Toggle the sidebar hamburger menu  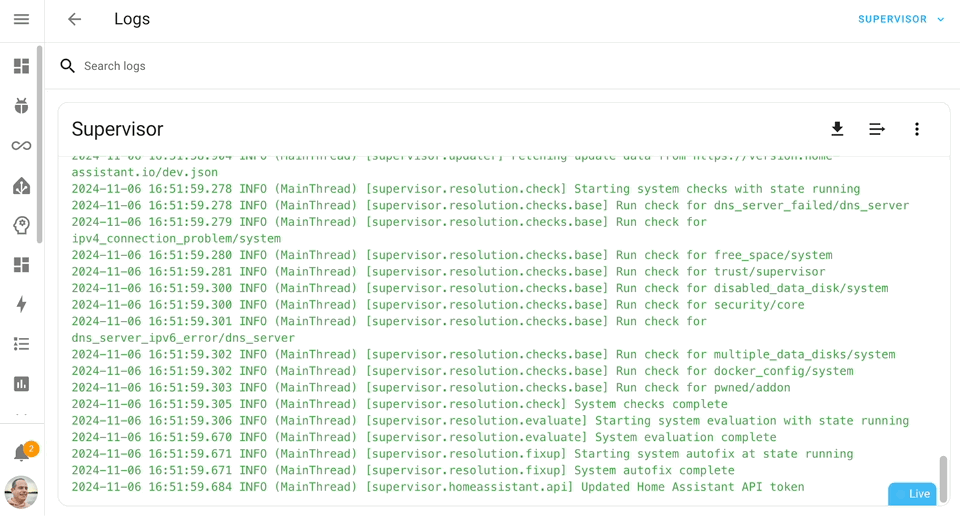[x=21, y=19]
